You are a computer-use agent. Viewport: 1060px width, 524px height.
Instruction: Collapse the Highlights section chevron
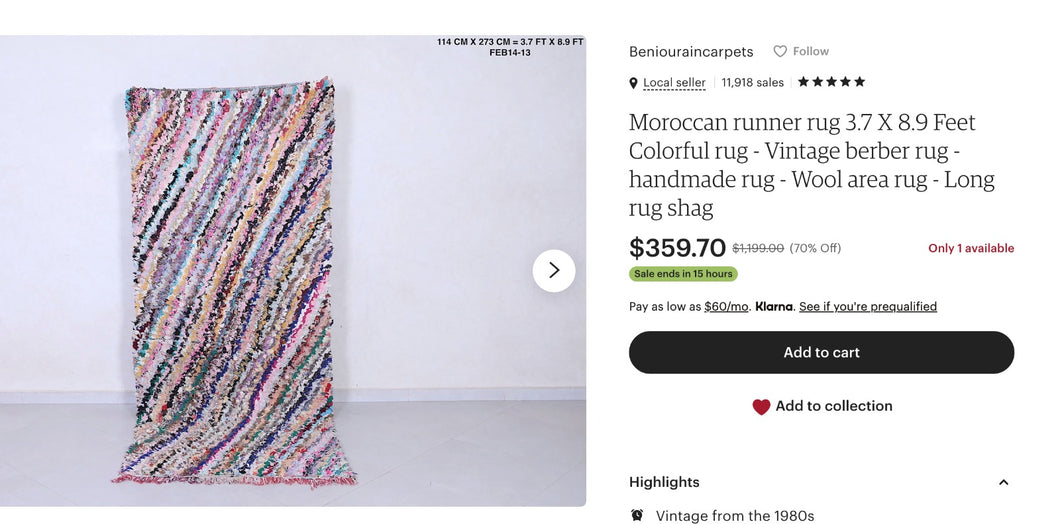1003,483
